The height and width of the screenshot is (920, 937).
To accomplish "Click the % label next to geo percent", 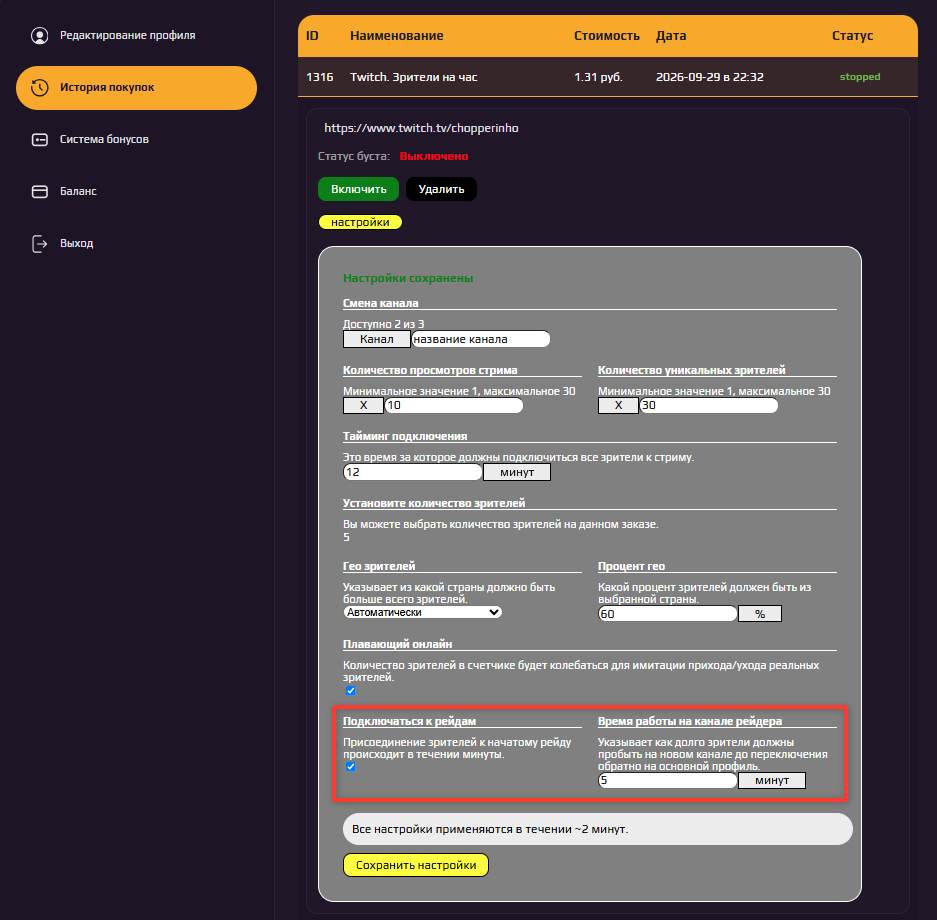I will (760, 614).
